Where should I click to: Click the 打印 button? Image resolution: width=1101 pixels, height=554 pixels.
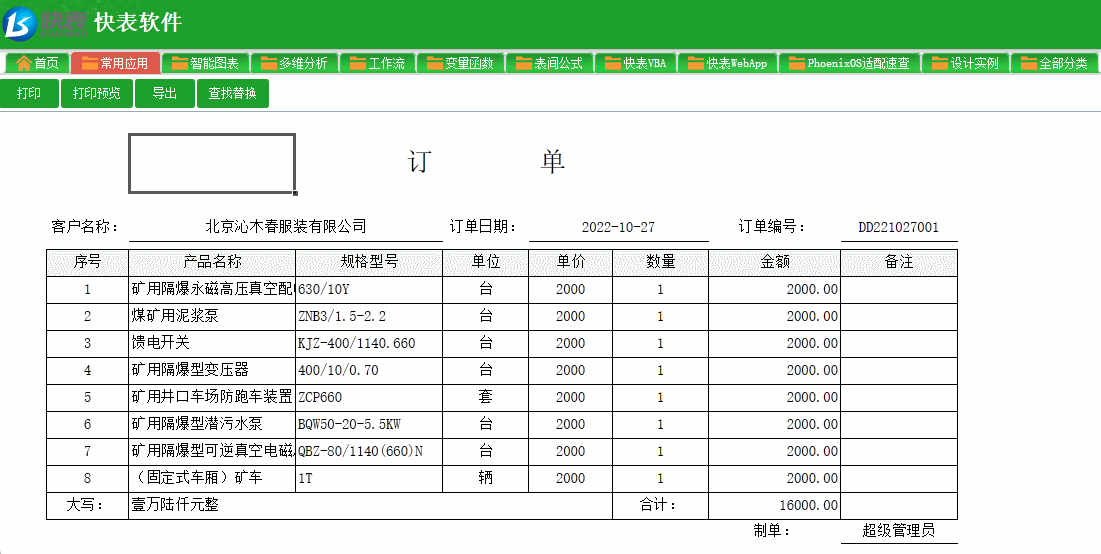pyautogui.click(x=29, y=93)
